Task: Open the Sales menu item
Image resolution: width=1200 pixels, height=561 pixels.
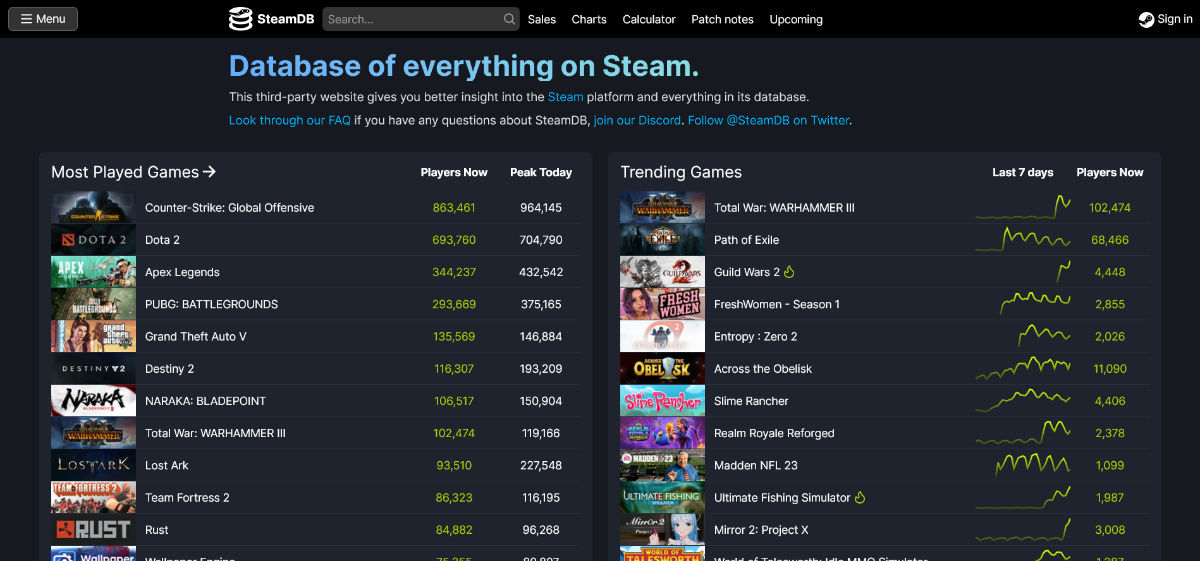Action: click(542, 19)
